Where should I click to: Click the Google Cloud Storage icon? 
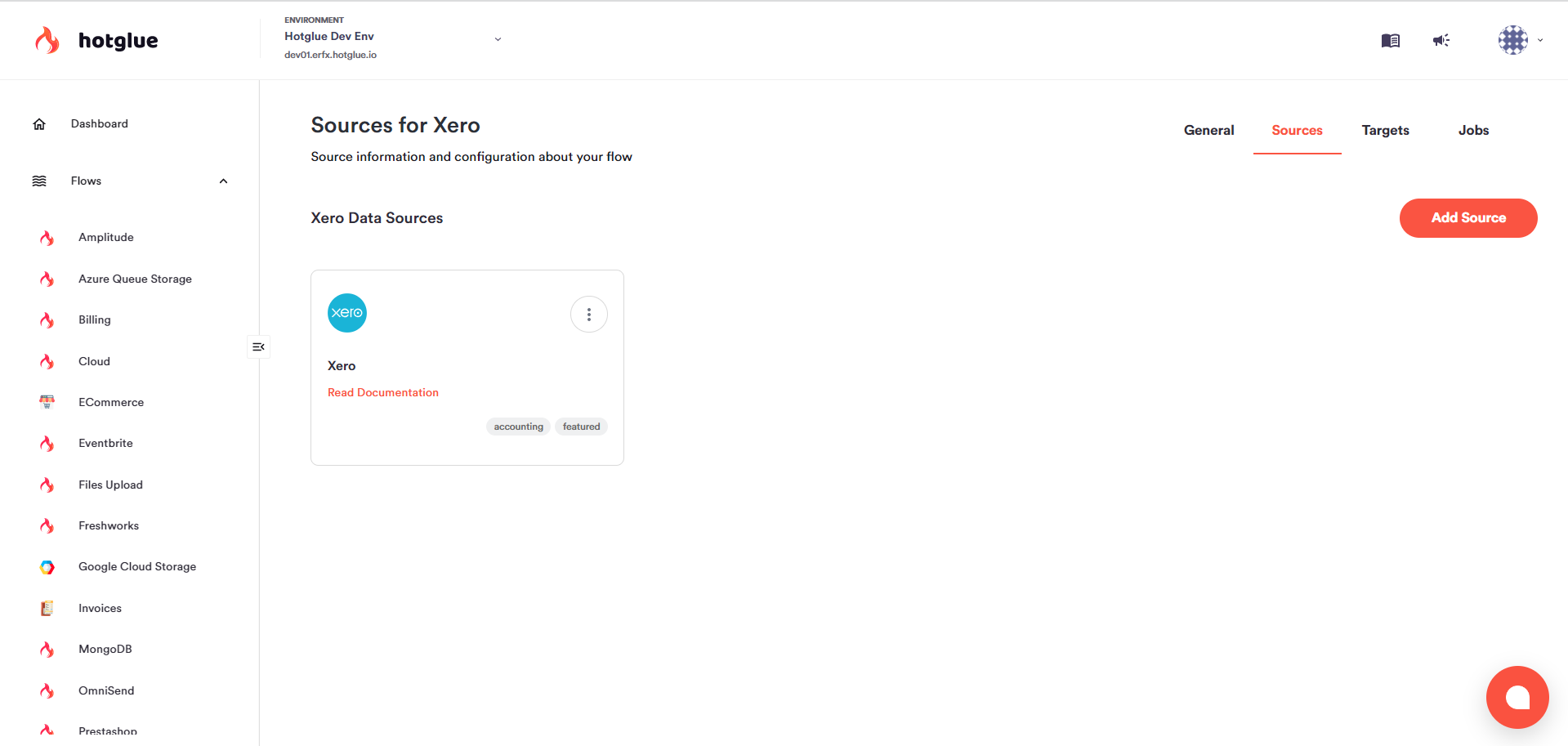[x=47, y=567]
